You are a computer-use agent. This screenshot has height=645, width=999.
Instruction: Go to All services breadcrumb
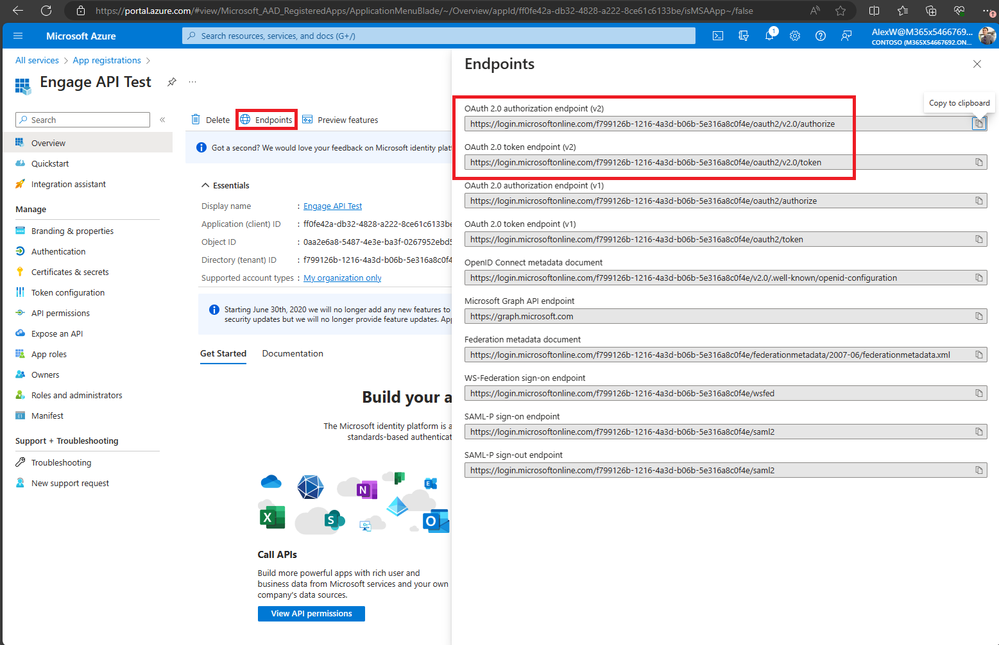coord(37,61)
